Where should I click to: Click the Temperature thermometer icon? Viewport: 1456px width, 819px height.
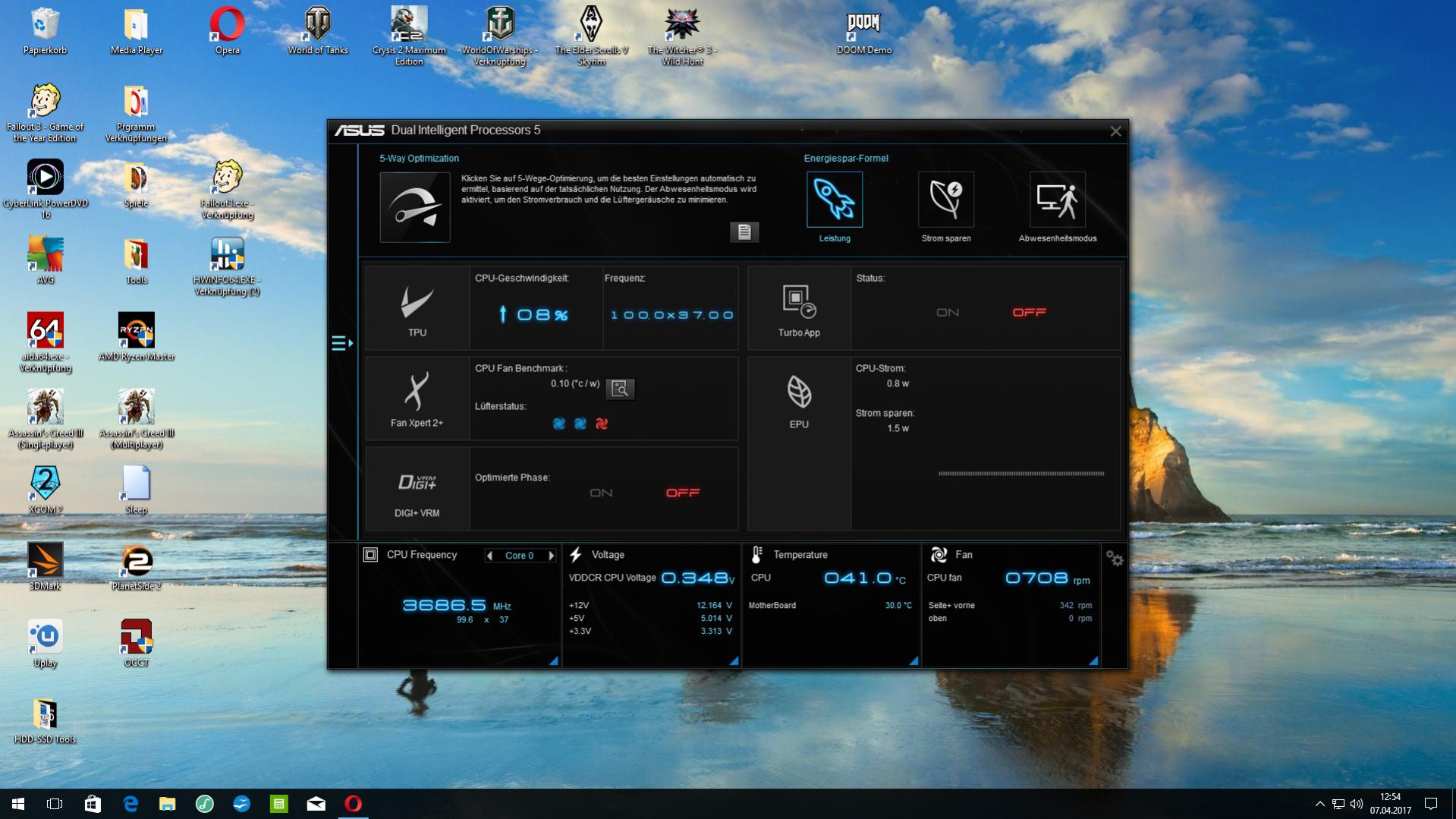tap(756, 555)
